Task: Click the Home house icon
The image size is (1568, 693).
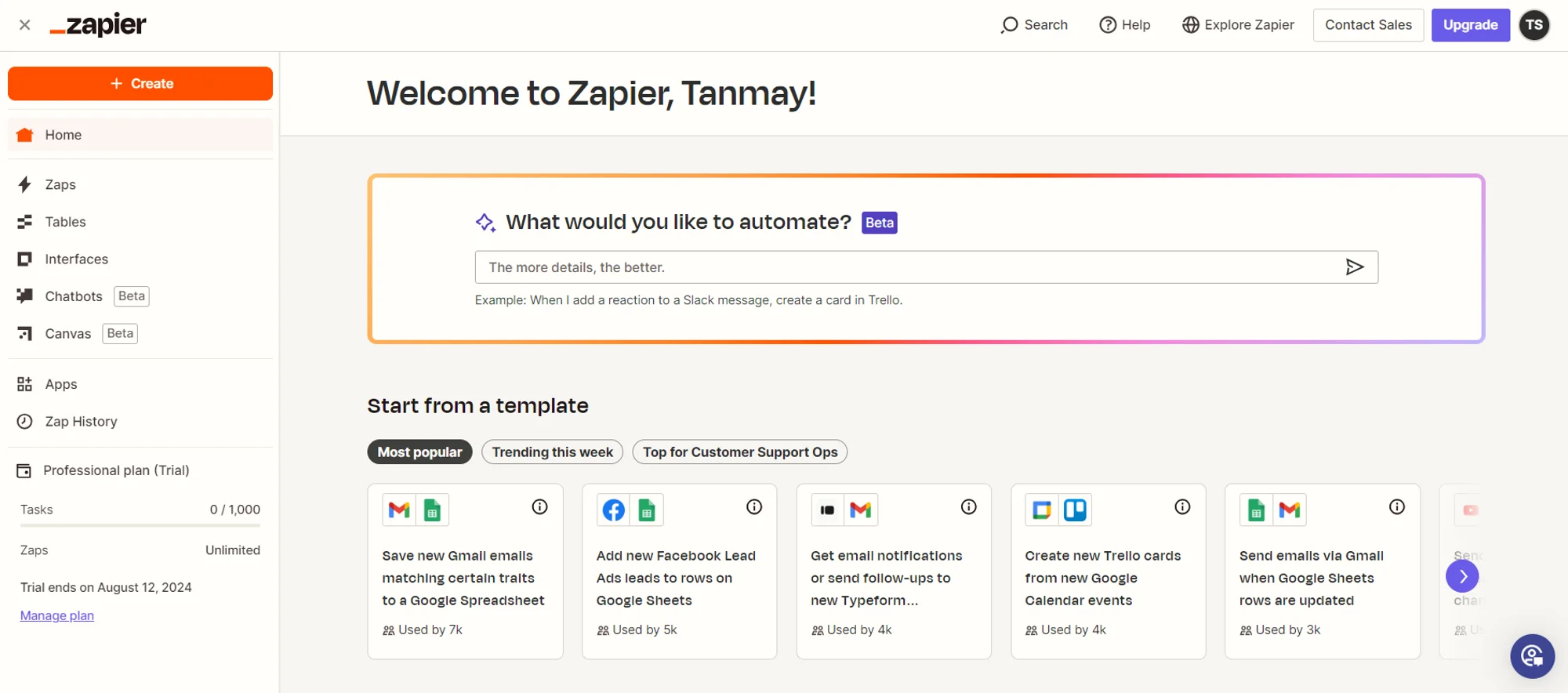Action: [x=25, y=135]
